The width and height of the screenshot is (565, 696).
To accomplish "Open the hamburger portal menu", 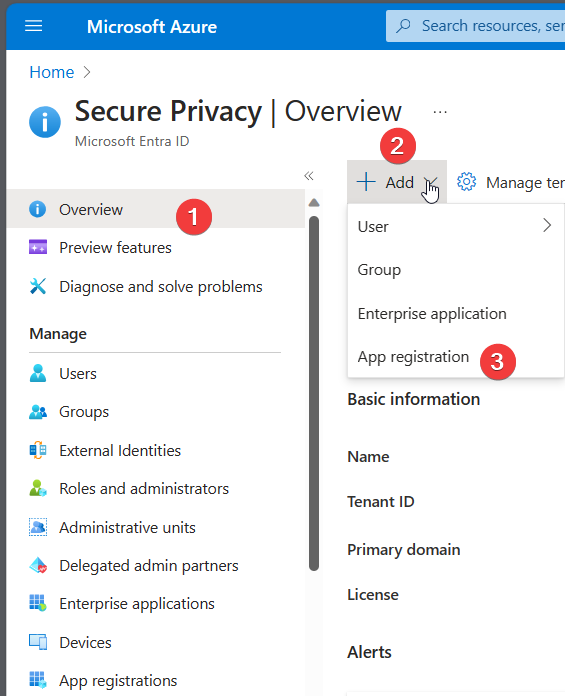I will (33, 26).
